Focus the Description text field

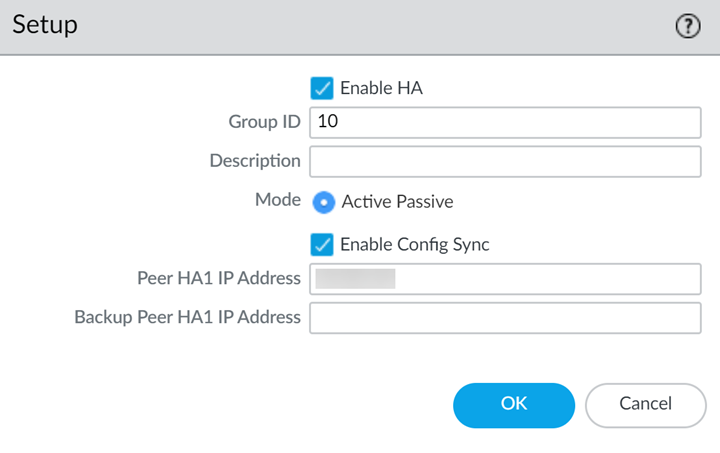tap(505, 161)
